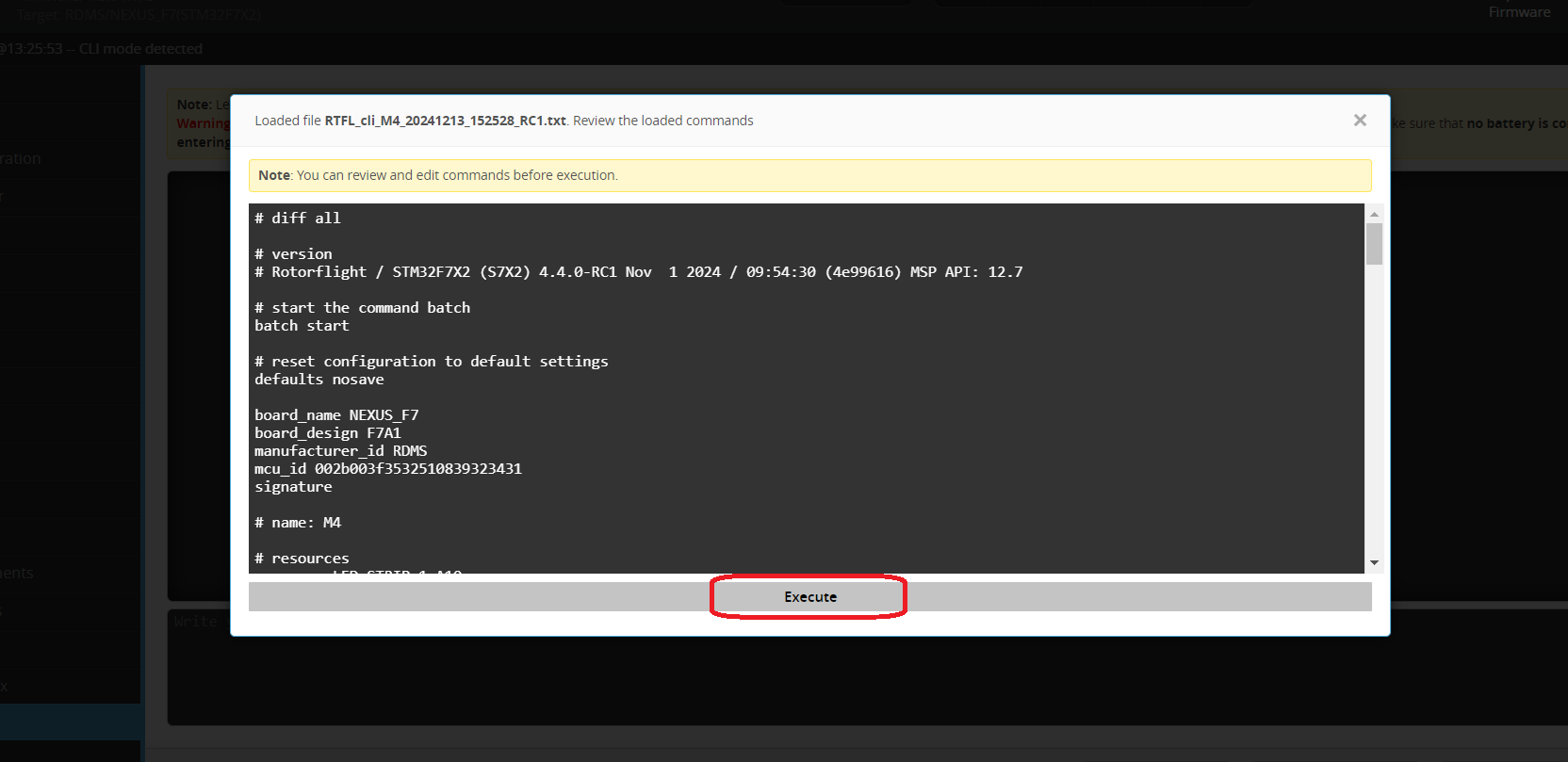Image resolution: width=1568 pixels, height=762 pixels.
Task: Click the Rotorflight version comment line
Action: pos(638,272)
